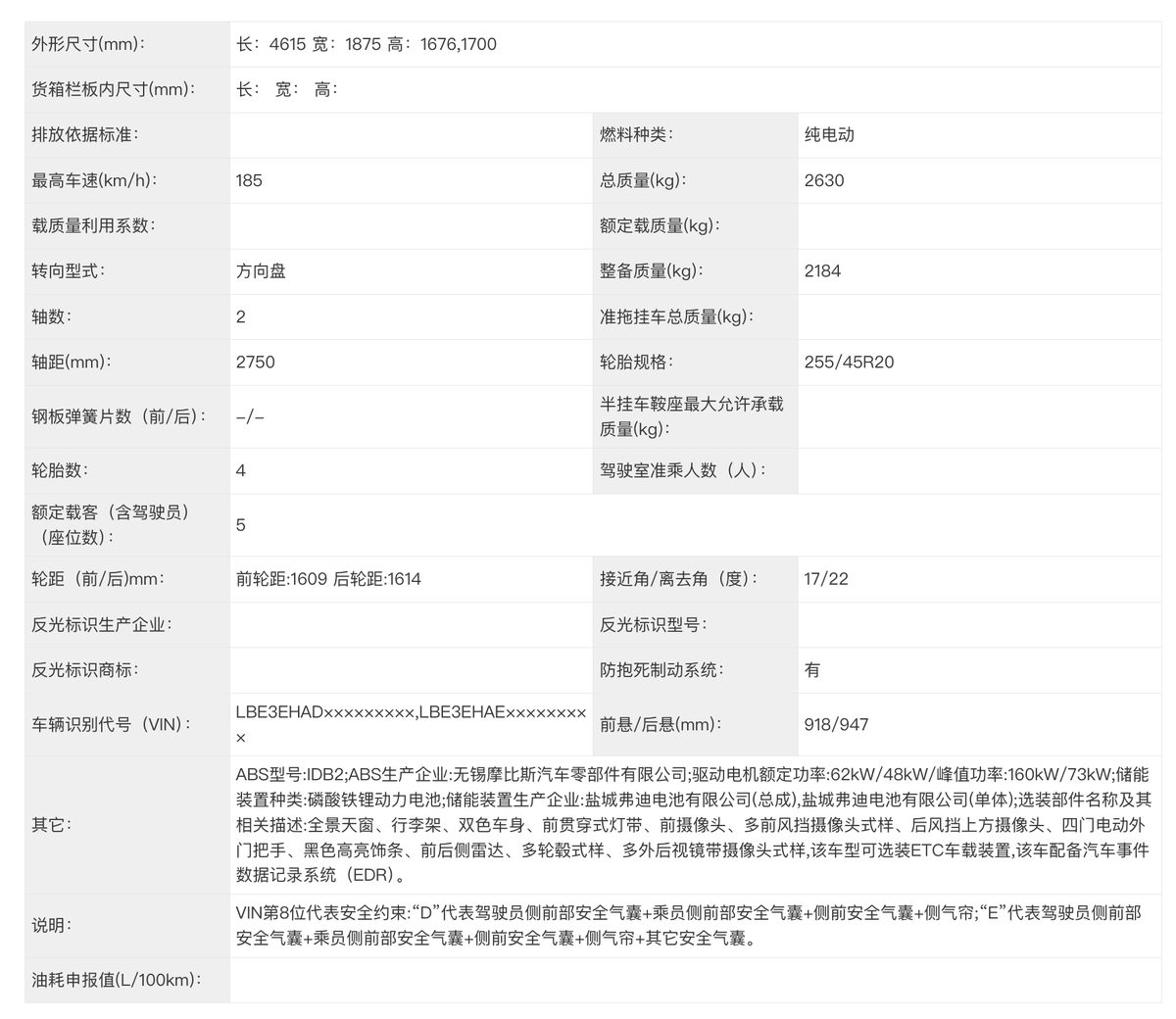
Task: Select the seating capacity value 5
Action: tap(241, 525)
